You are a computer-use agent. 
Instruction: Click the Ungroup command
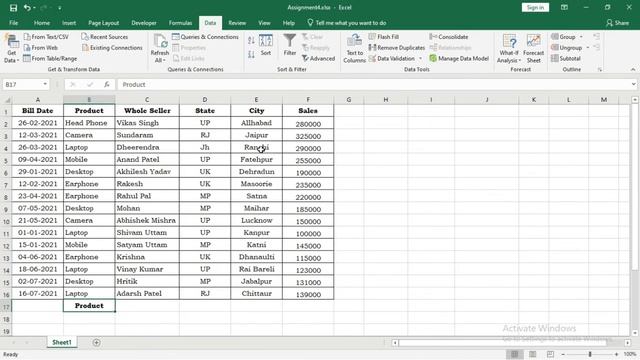click(567, 48)
